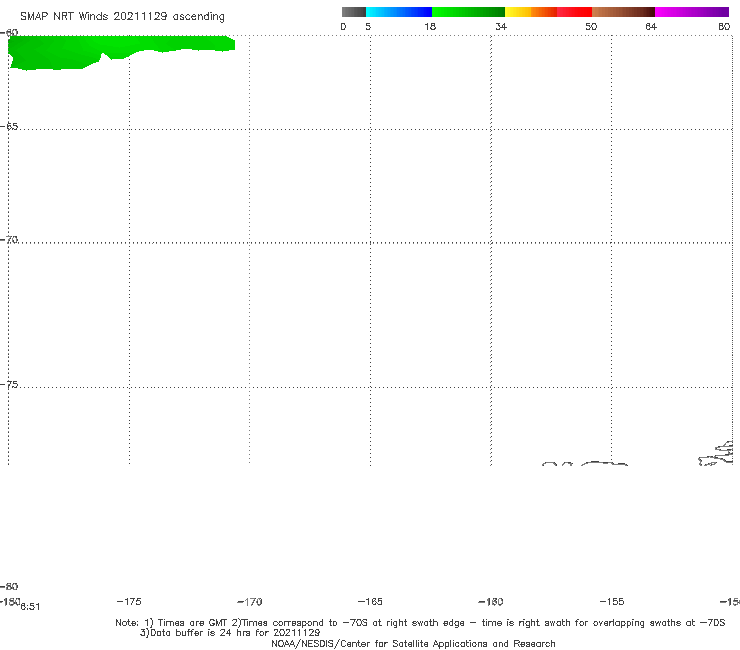The image size is (740, 650).
Task: Click the NOAA/NESDIS credit line
Action: pyautogui.click(x=413, y=643)
